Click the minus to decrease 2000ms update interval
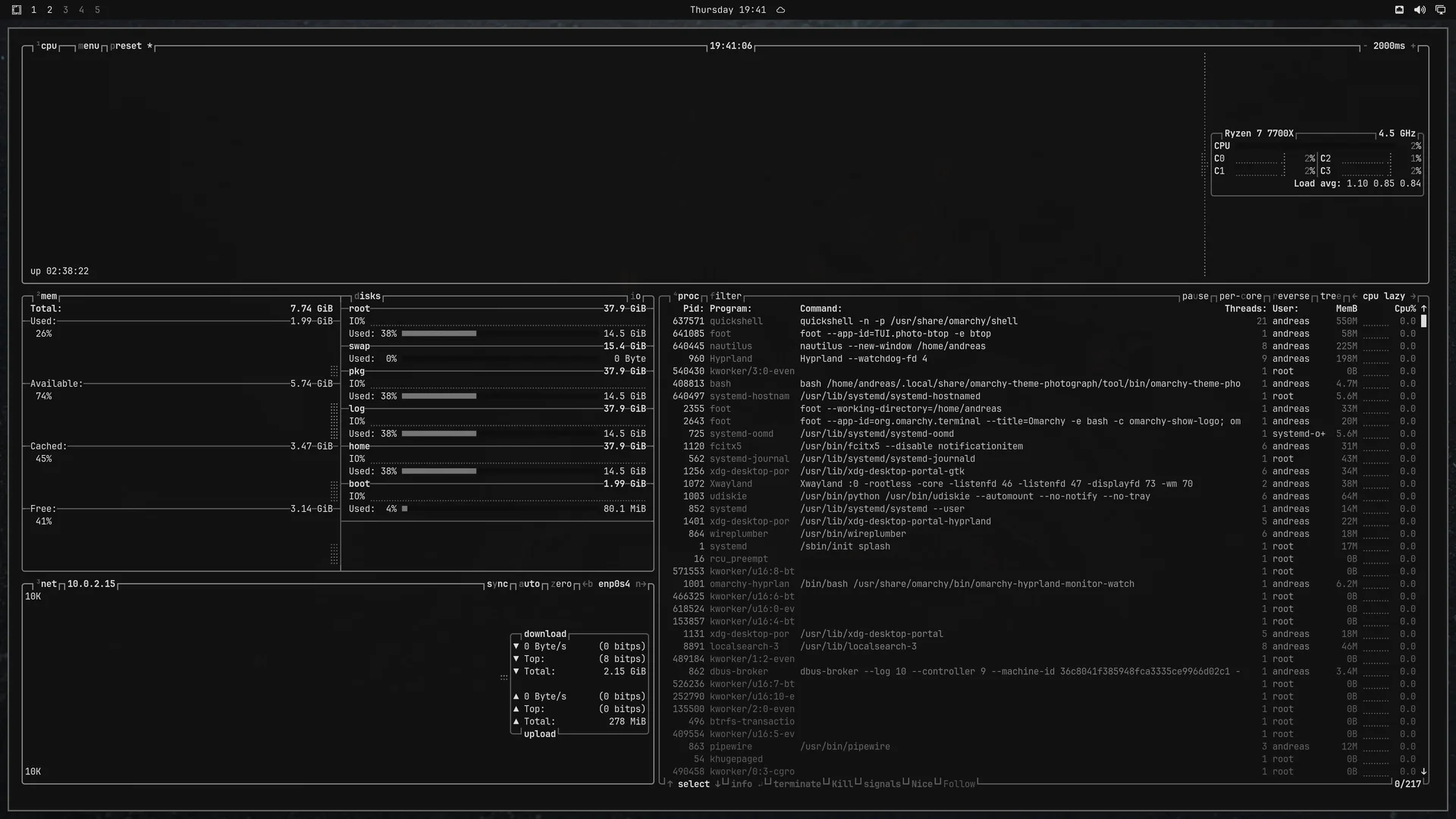Viewport: 1456px width, 819px height. [1365, 46]
